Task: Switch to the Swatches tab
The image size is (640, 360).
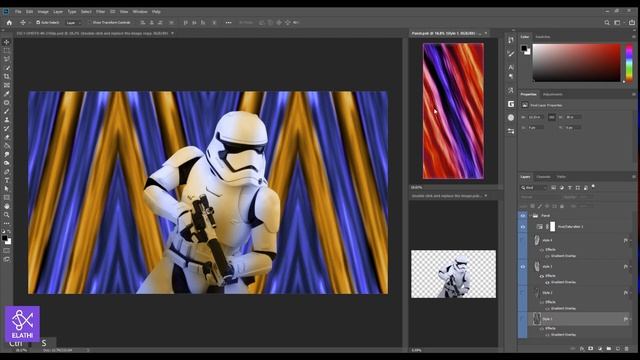Action: coord(542,37)
